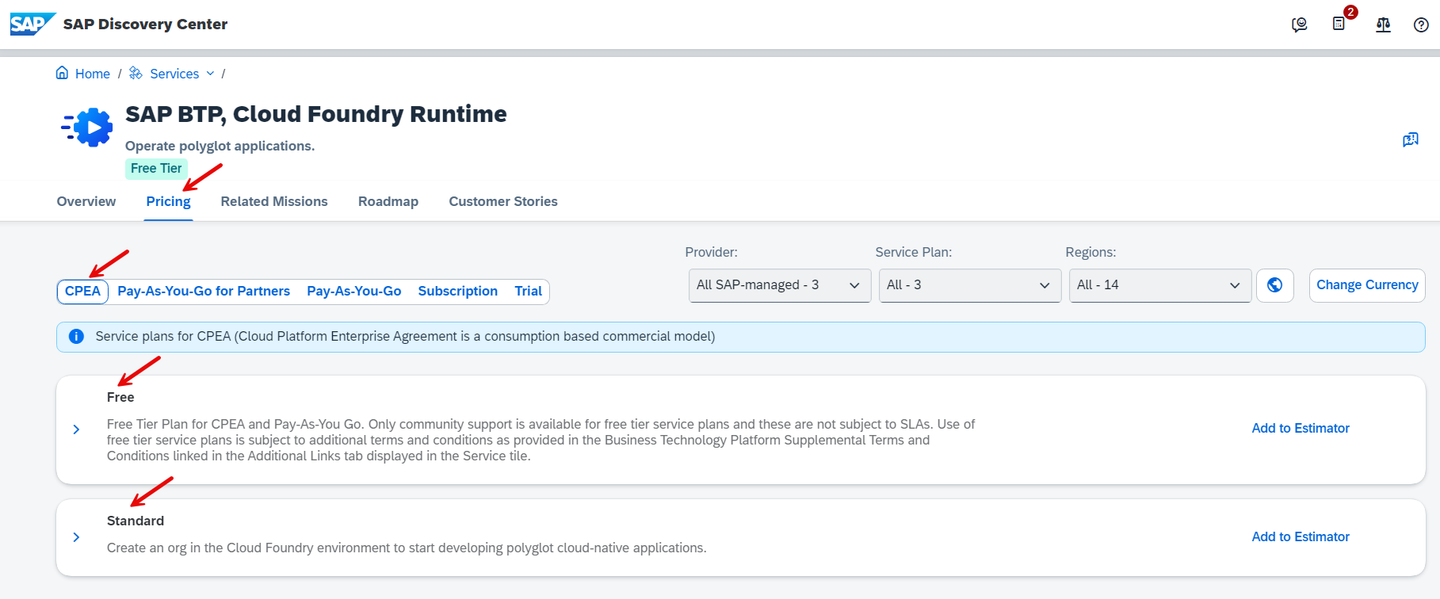1440x599 pixels.
Task: Click the Service Plan: label
Action: pos(915,252)
